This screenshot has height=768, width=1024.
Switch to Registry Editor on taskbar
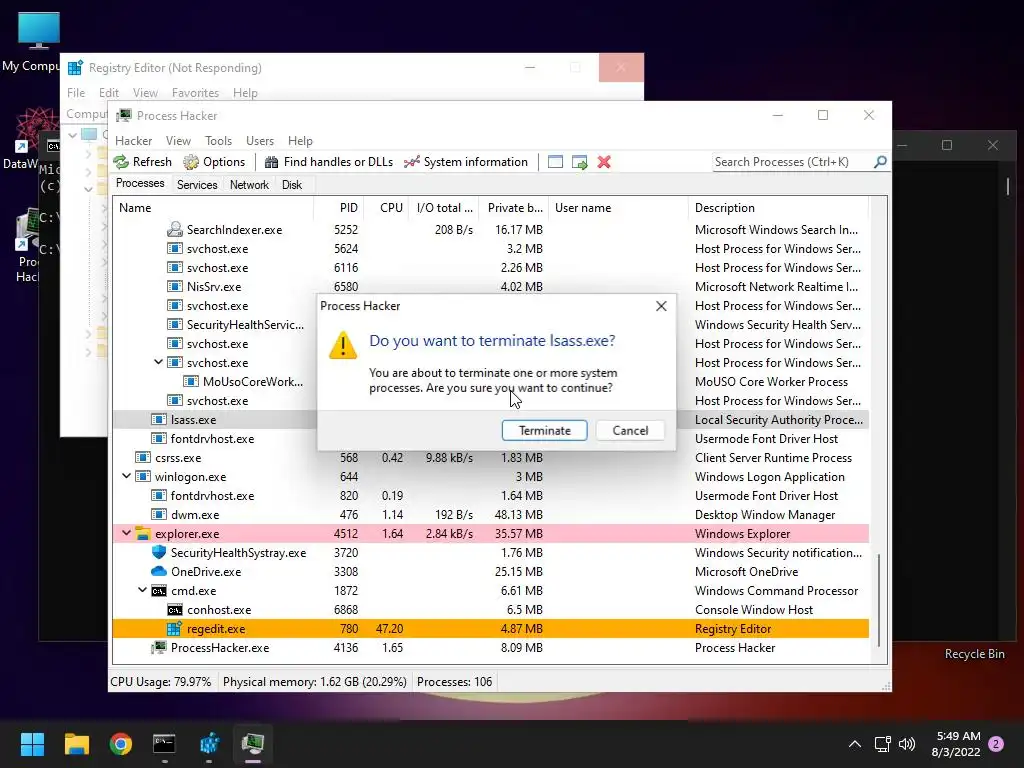coord(209,744)
